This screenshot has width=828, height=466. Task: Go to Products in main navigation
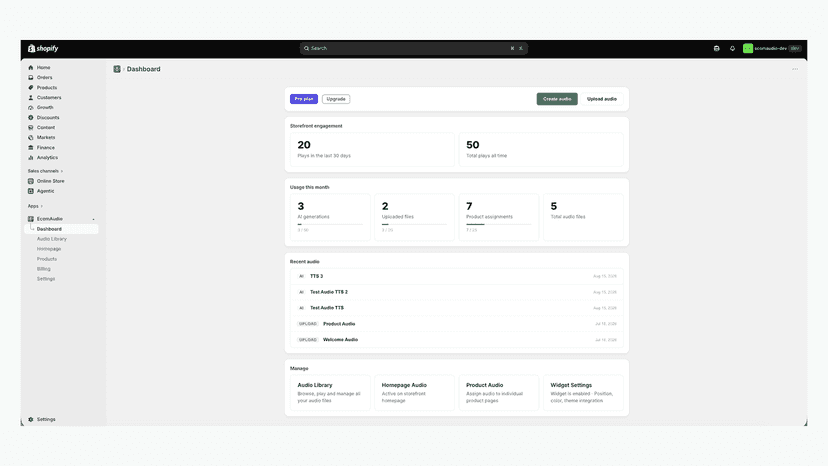(46, 88)
